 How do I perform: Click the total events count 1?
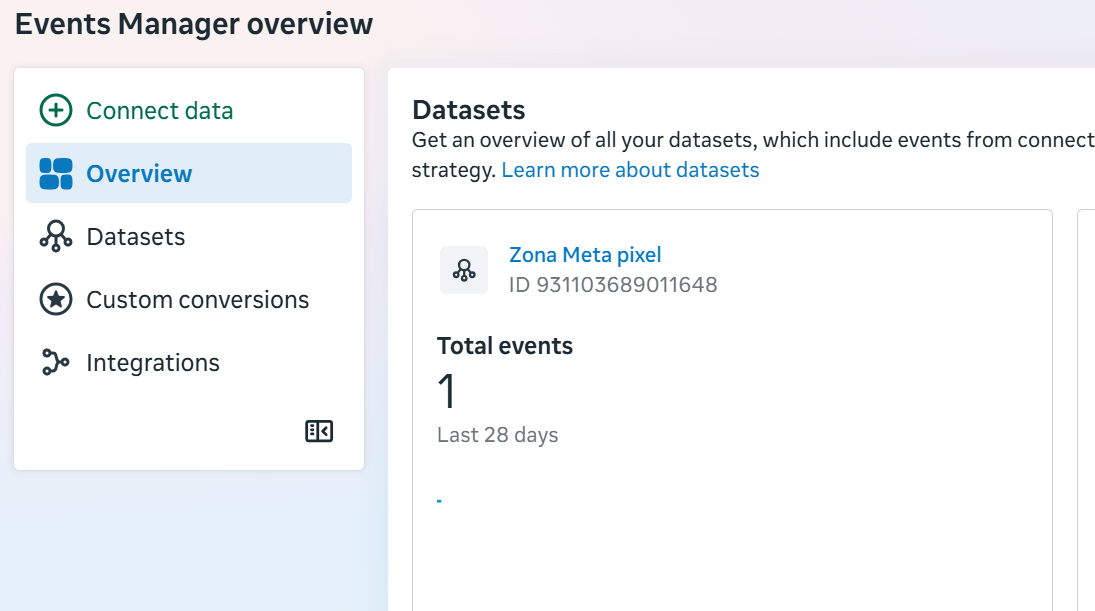pos(447,391)
